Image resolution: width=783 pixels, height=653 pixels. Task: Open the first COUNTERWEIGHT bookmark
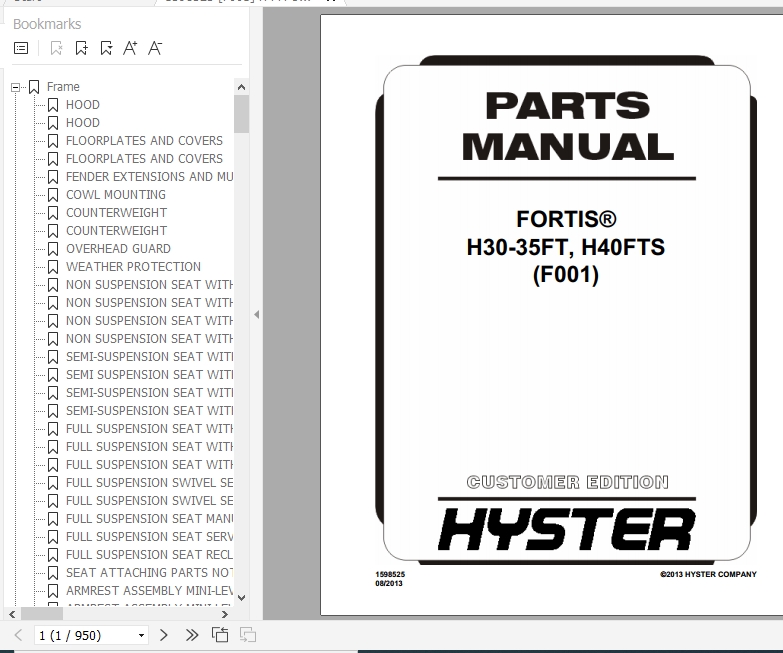(116, 213)
